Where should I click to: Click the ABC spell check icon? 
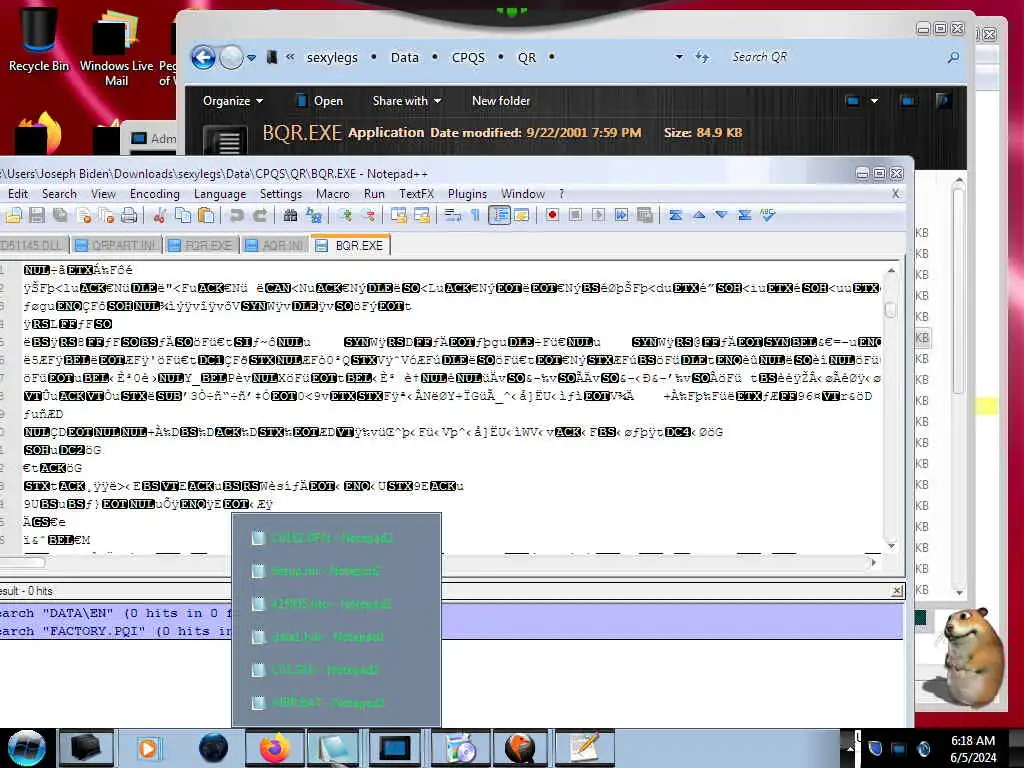click(768, 215)
